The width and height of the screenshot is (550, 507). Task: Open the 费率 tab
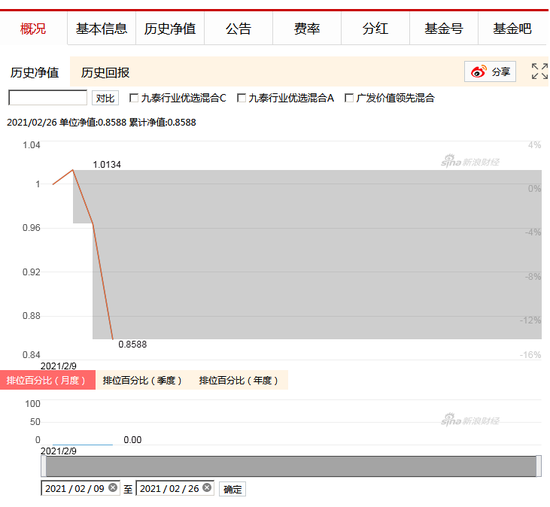pos(307,28)
